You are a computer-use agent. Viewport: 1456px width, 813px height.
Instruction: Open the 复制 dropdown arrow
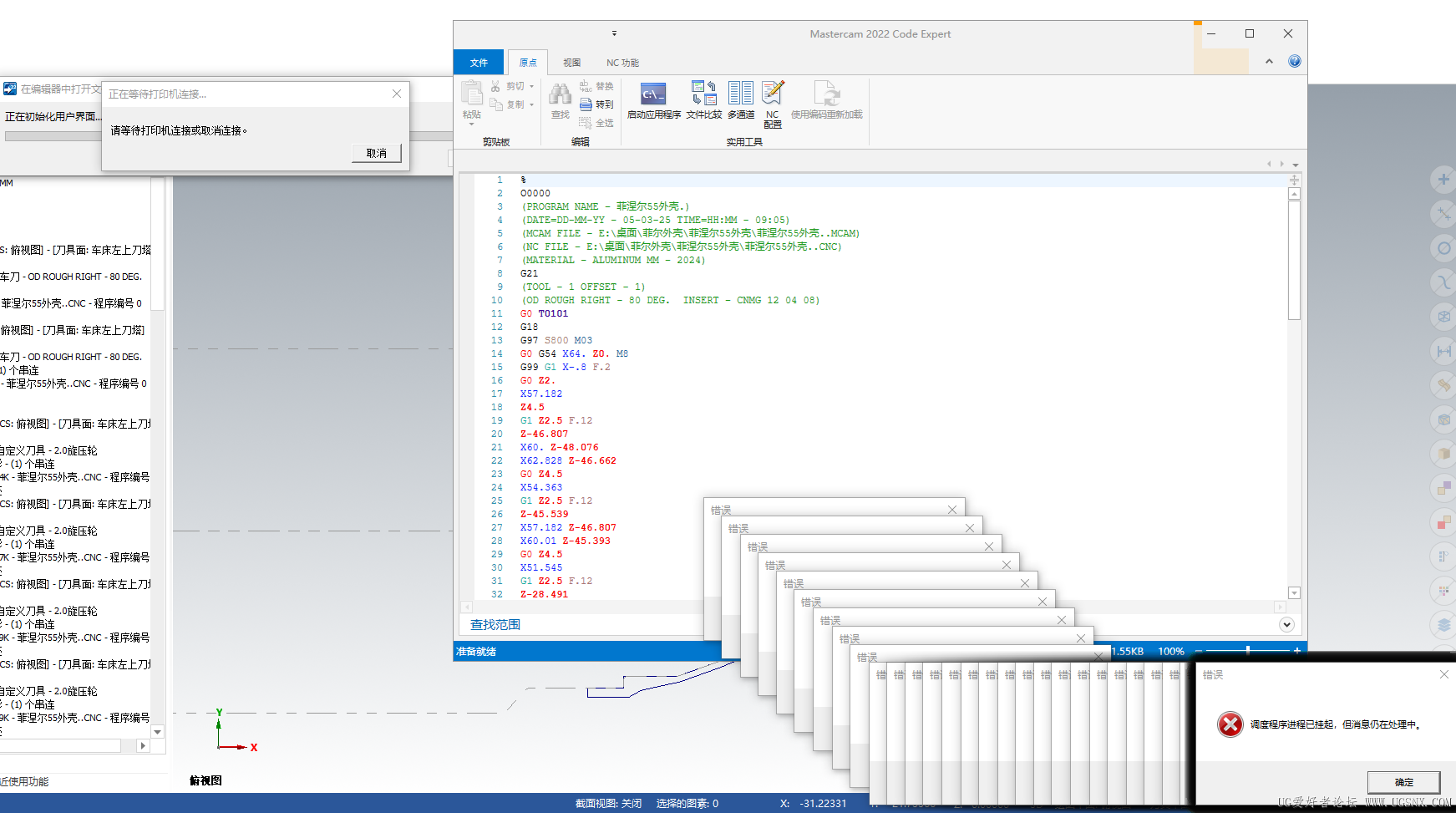click(x=531, y=104)
